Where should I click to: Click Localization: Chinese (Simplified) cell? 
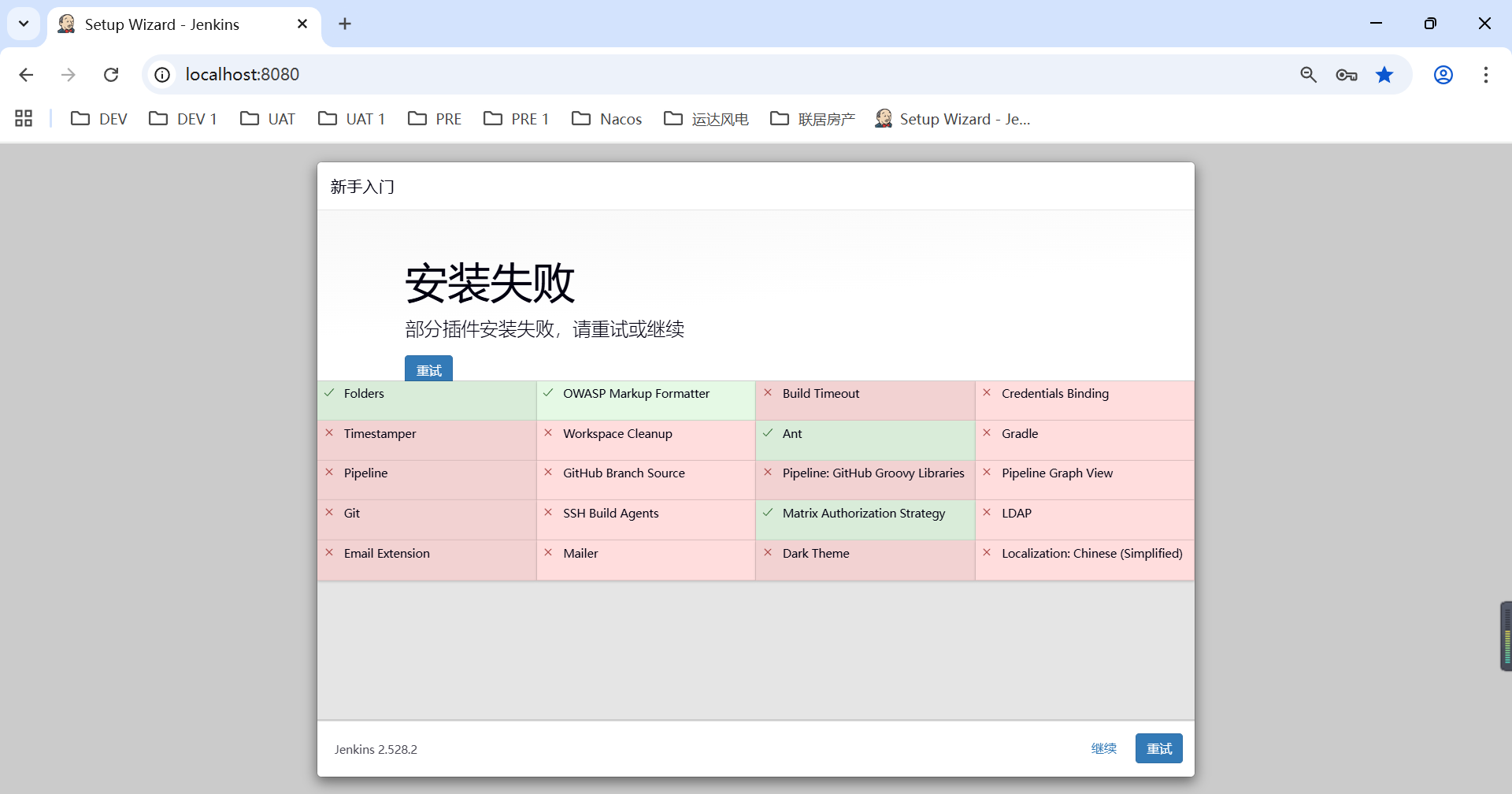1084,560
